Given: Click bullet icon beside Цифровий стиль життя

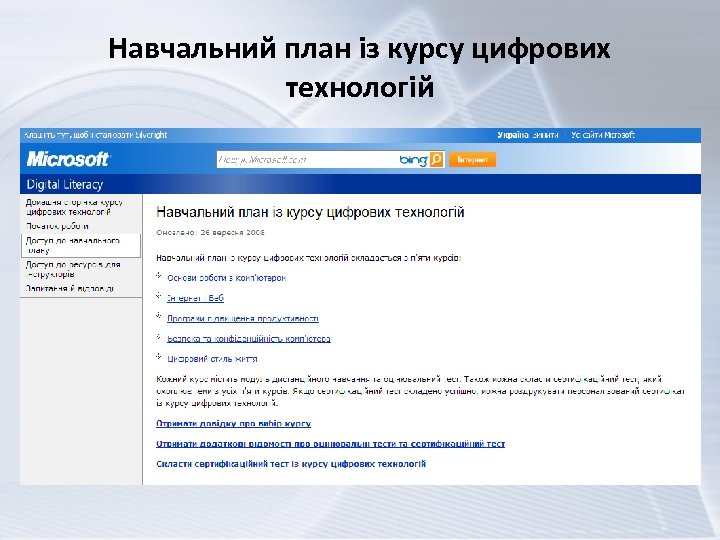Looking at the screenshot, I should [159, 356].
